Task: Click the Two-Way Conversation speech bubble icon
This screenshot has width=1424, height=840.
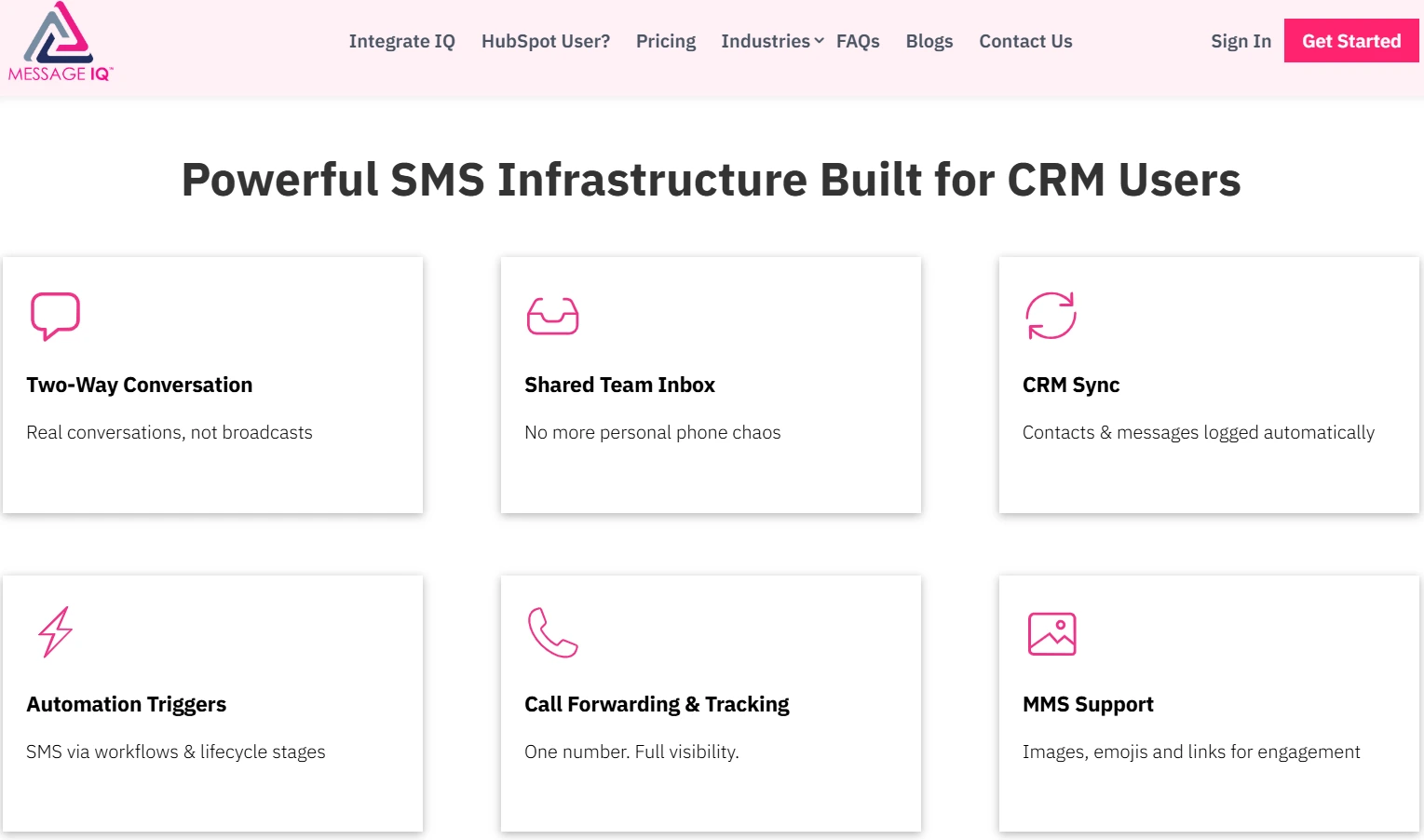Action: (55, 316)
